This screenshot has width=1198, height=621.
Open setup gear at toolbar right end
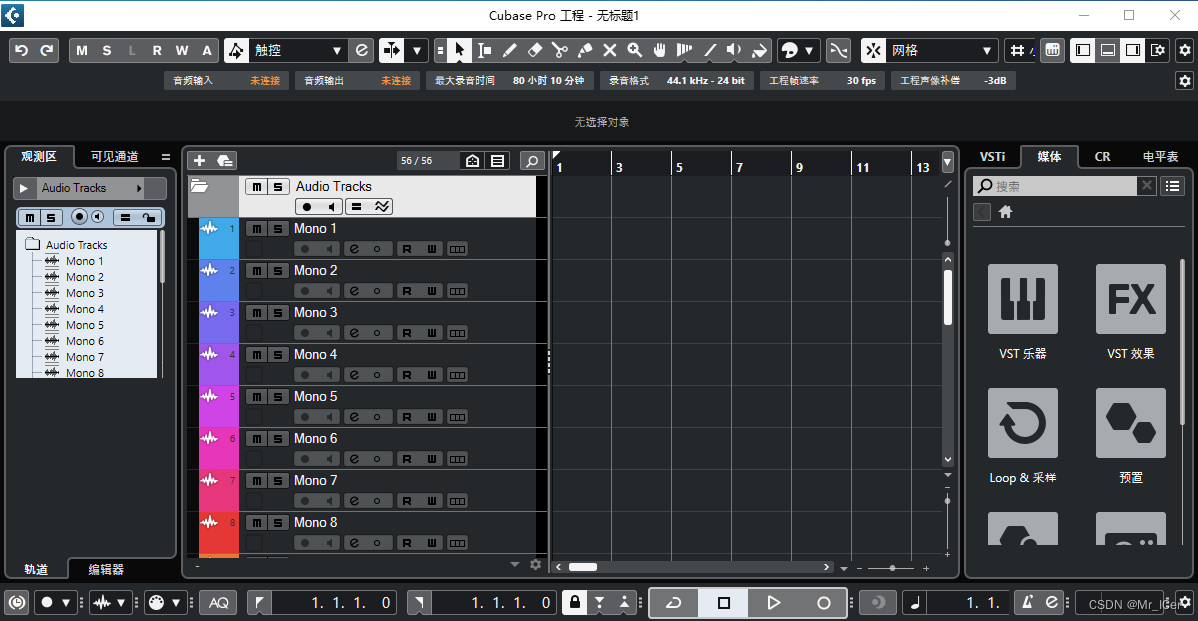(1184, 50)
